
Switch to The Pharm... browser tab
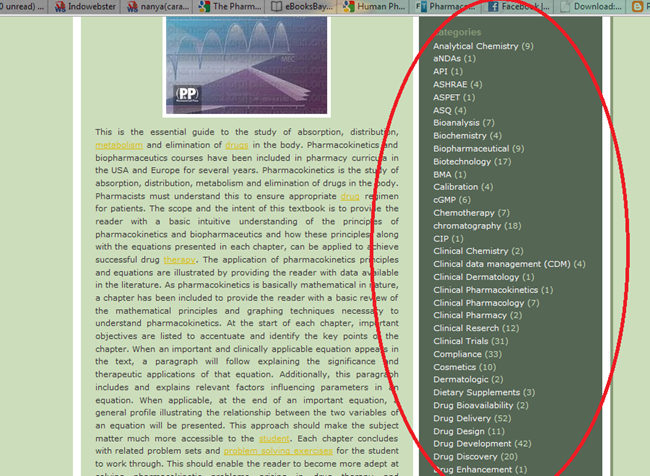point(229,7)
